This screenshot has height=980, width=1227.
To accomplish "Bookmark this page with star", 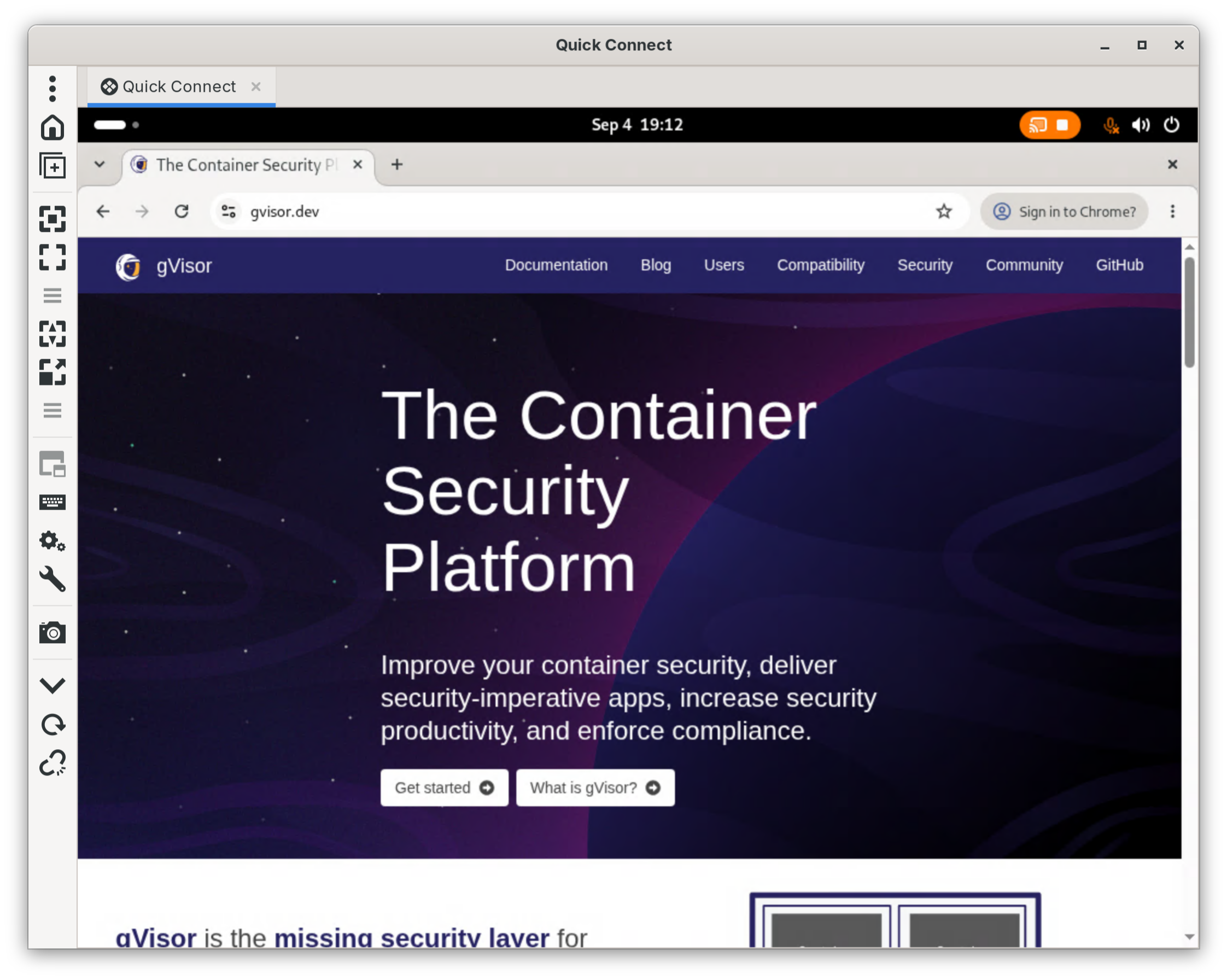I will click(x=944, y=212).
